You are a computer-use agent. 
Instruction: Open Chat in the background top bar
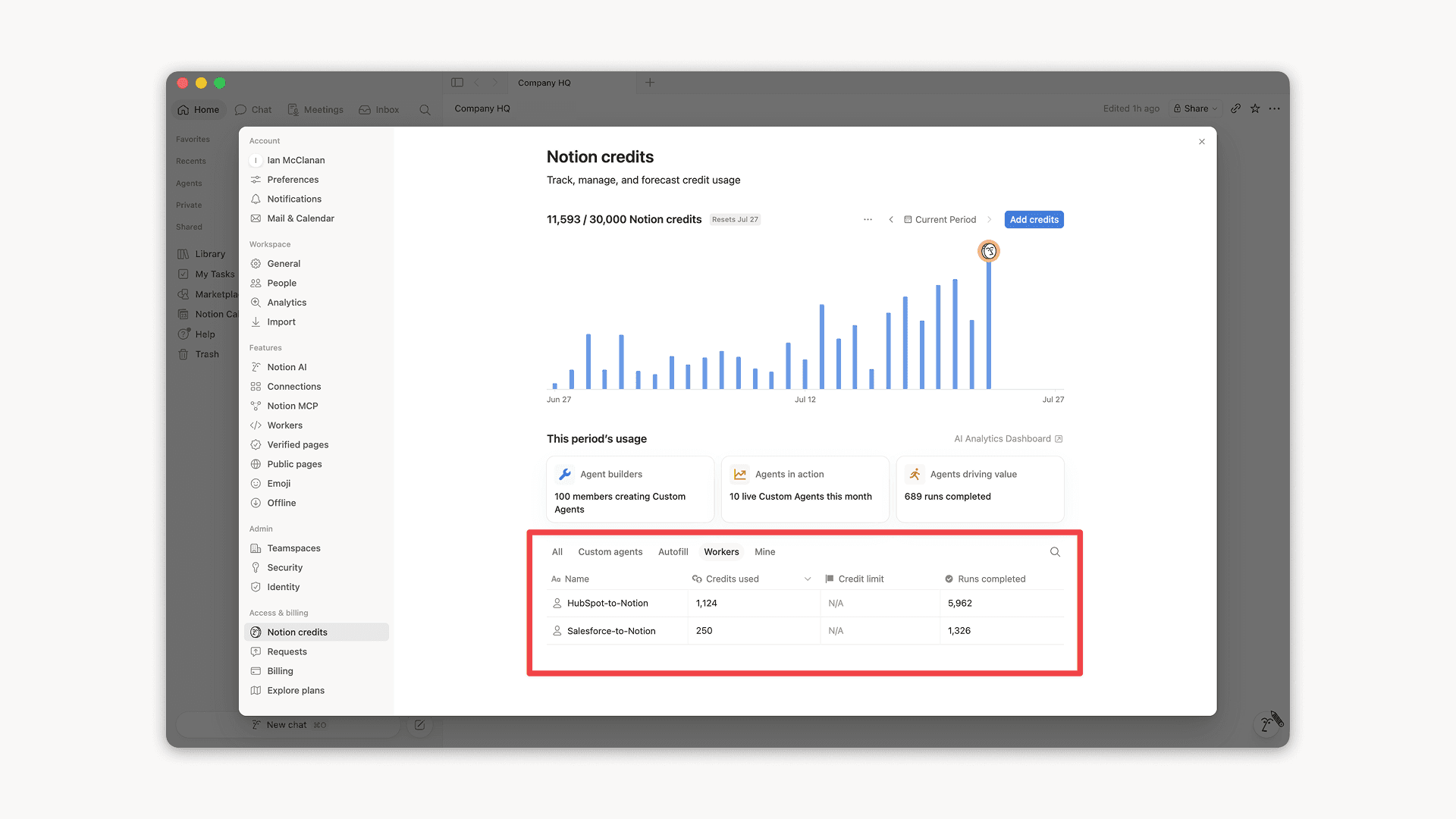[x=253, y=110]
